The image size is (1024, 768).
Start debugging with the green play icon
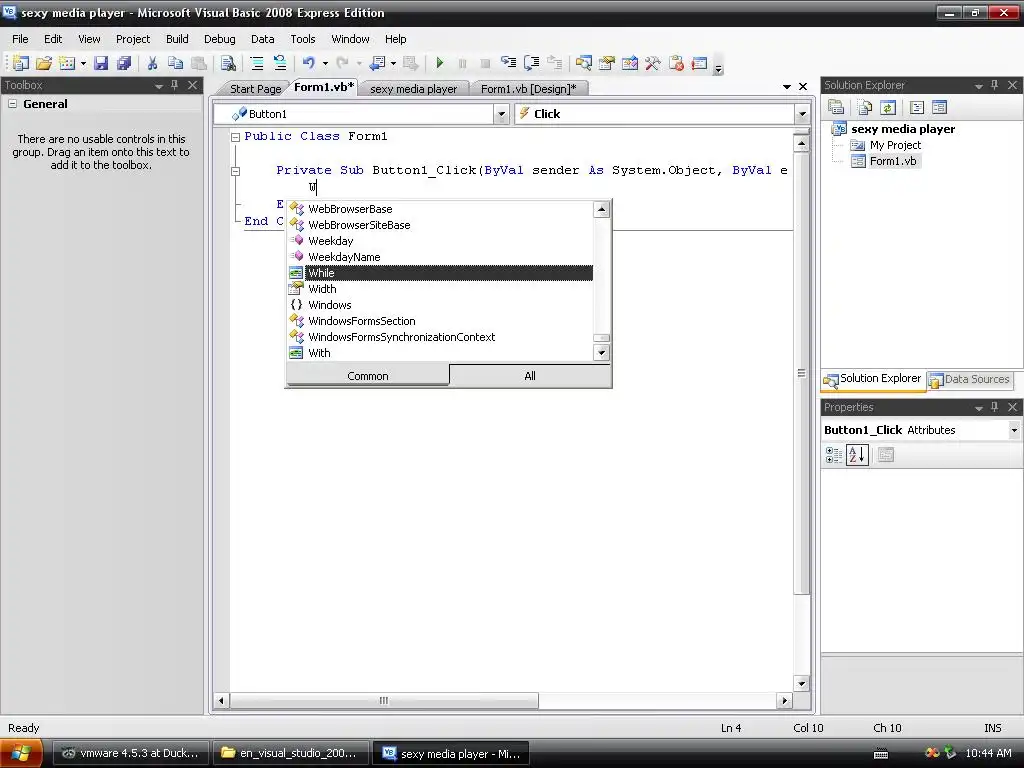[440, 63]
